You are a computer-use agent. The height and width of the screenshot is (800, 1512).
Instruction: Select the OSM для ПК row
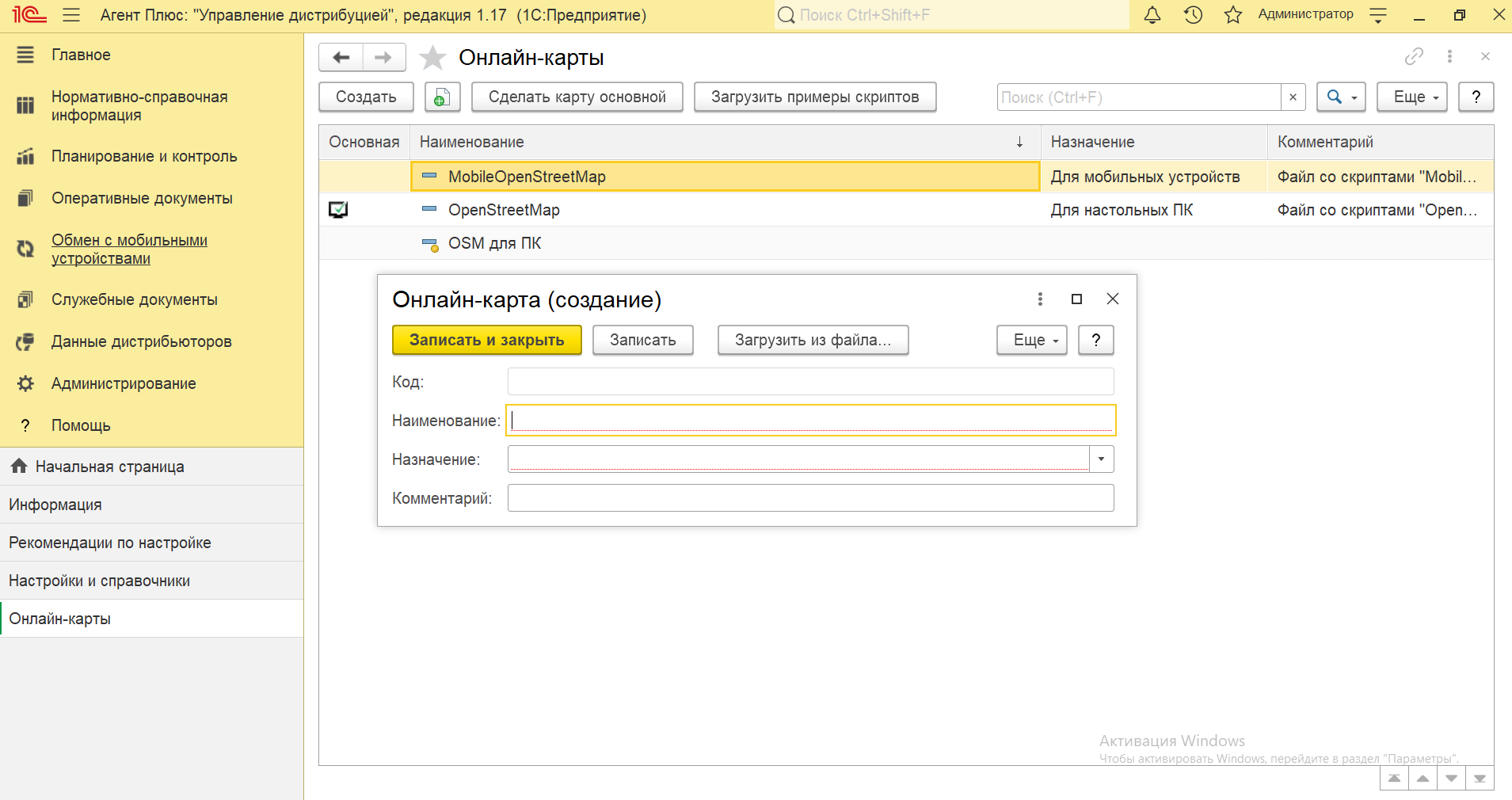point(494,244)
